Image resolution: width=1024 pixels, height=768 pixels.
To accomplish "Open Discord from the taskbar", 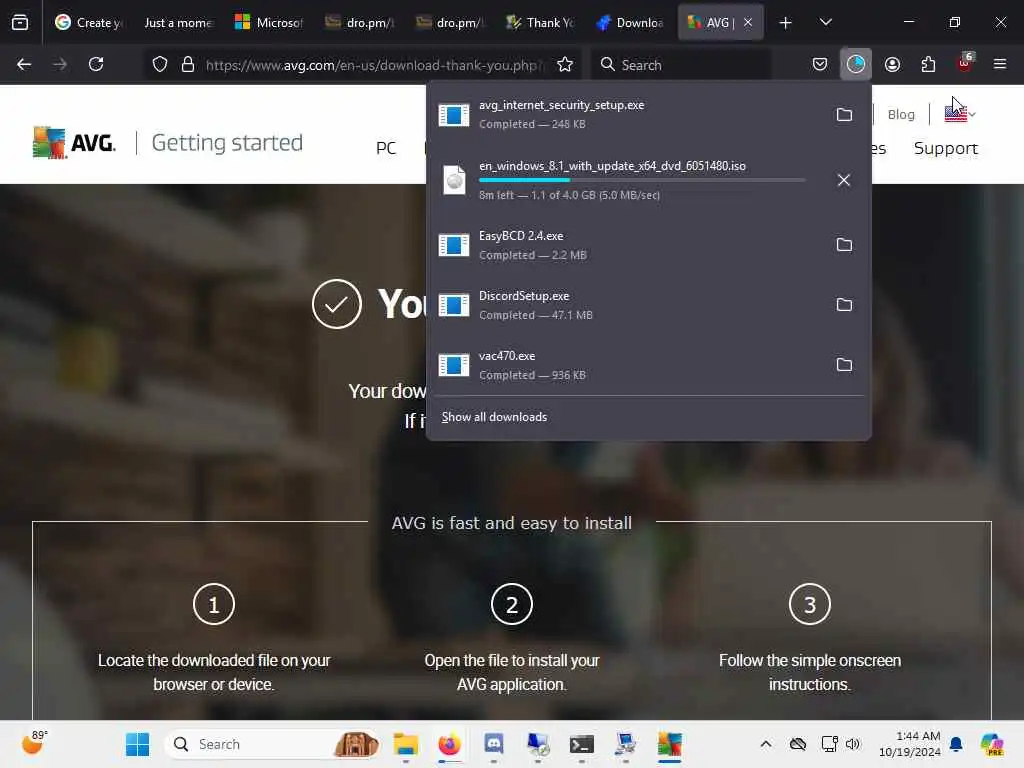I will [494, 744].
